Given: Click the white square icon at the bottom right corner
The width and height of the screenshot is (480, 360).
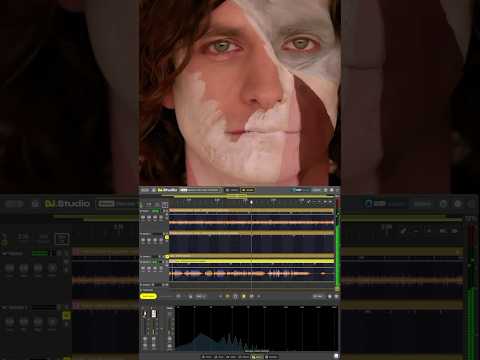Looking at the screenshot, I should (x=336, y=356).
